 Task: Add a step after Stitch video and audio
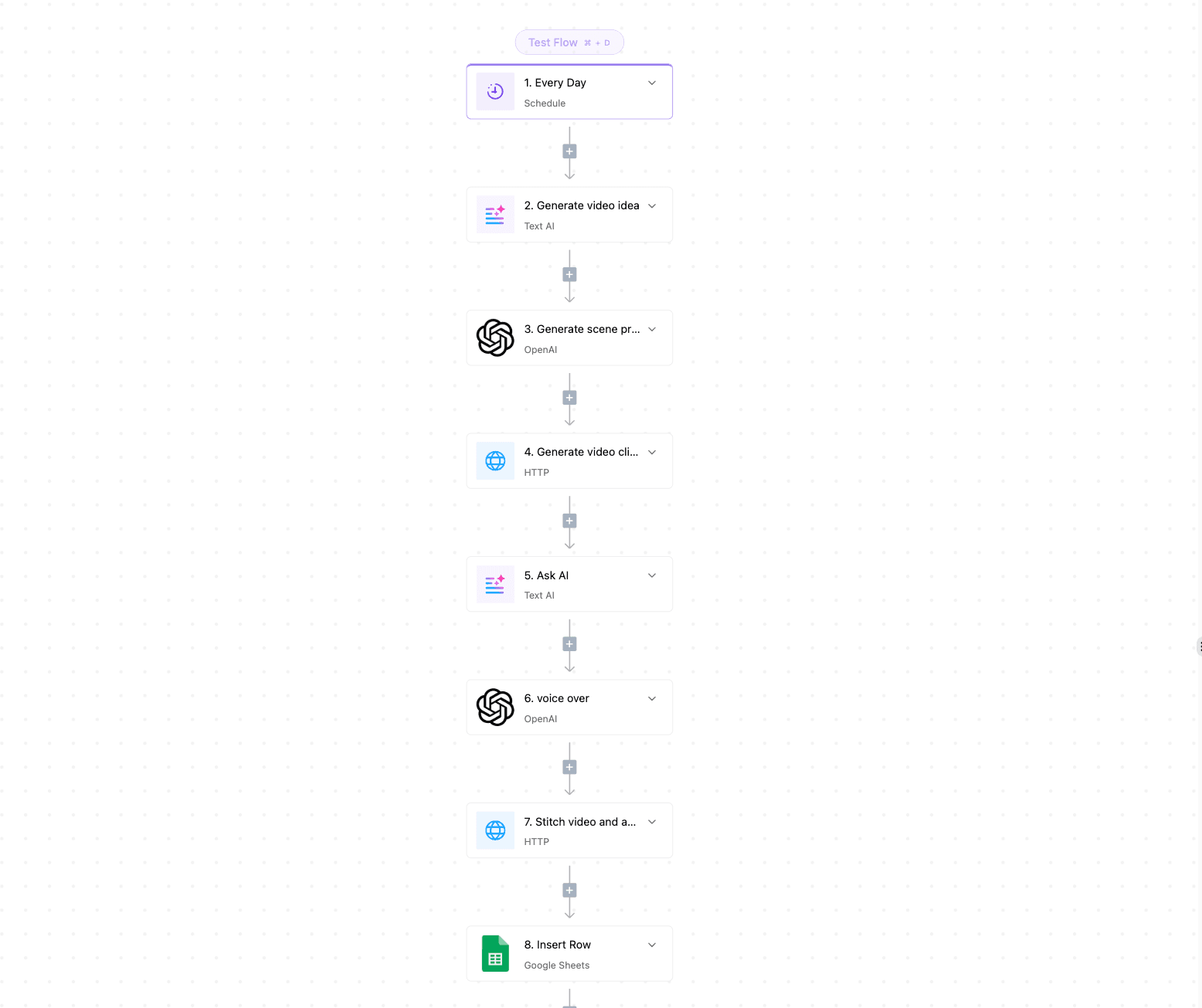coord(569,891)
